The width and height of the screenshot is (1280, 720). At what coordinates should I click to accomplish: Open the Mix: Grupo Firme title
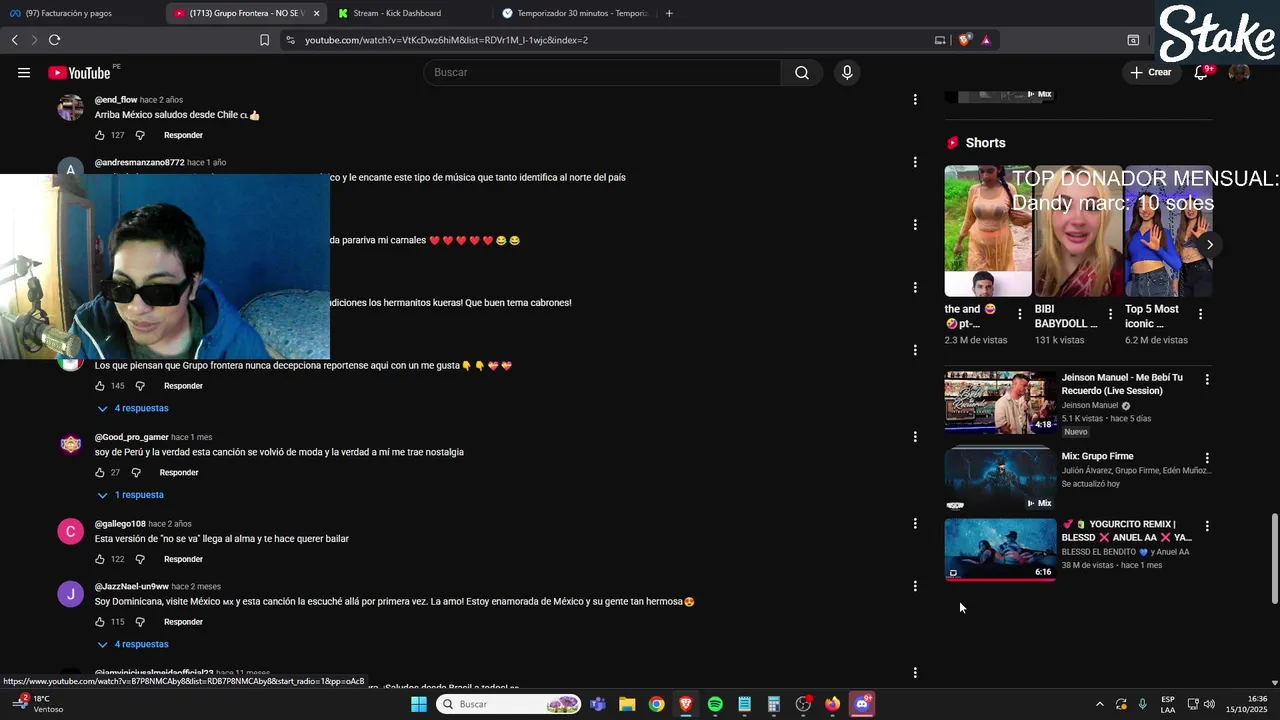[x=1097, y=456]
